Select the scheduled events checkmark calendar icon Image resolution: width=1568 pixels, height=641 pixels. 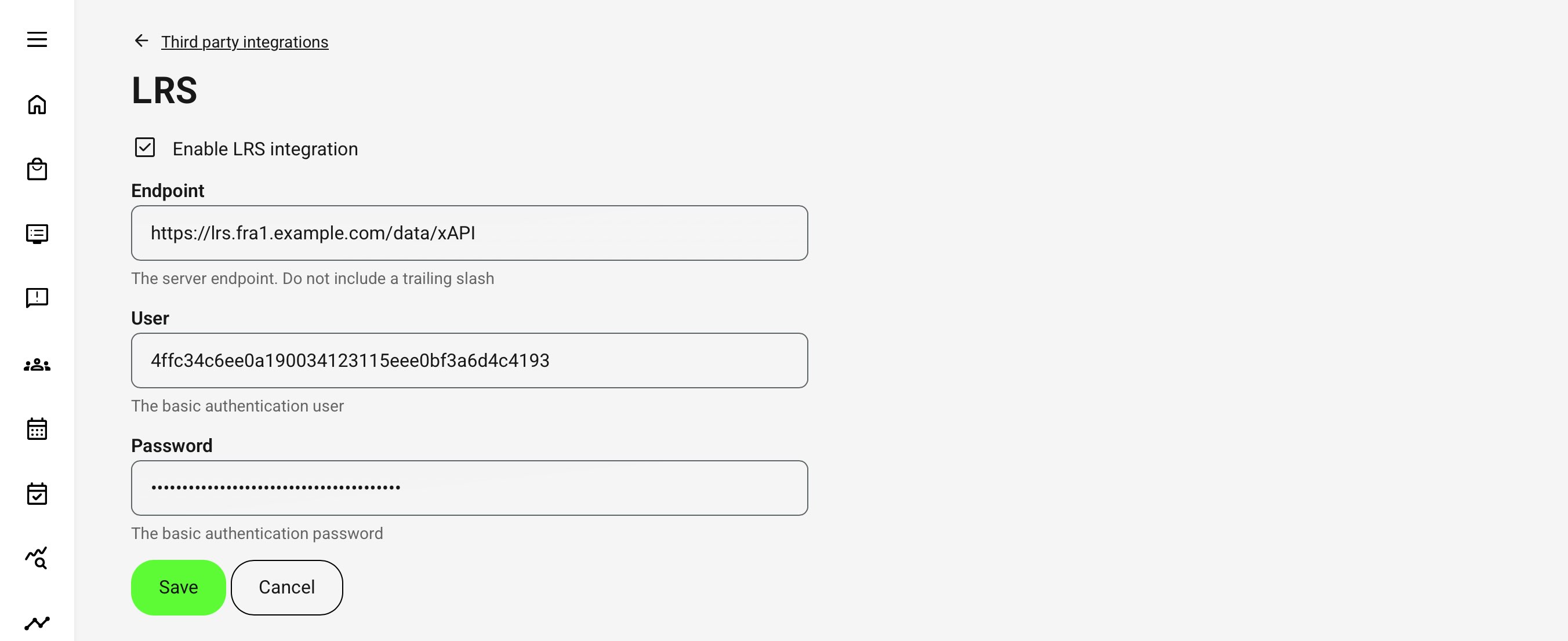38,494
